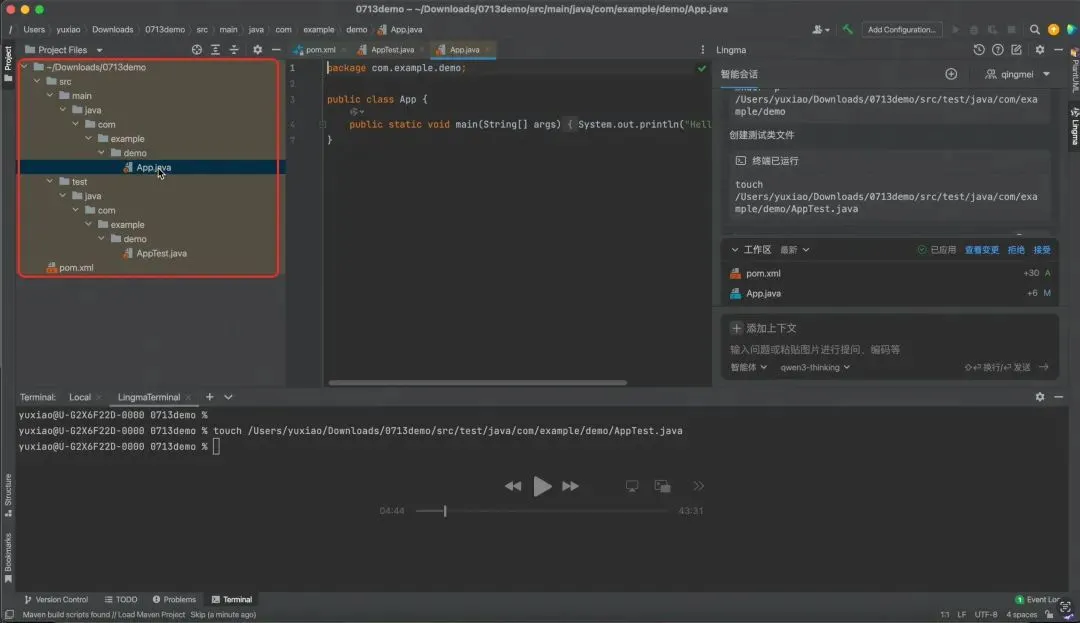Switch to Local terminal tab

80,397
